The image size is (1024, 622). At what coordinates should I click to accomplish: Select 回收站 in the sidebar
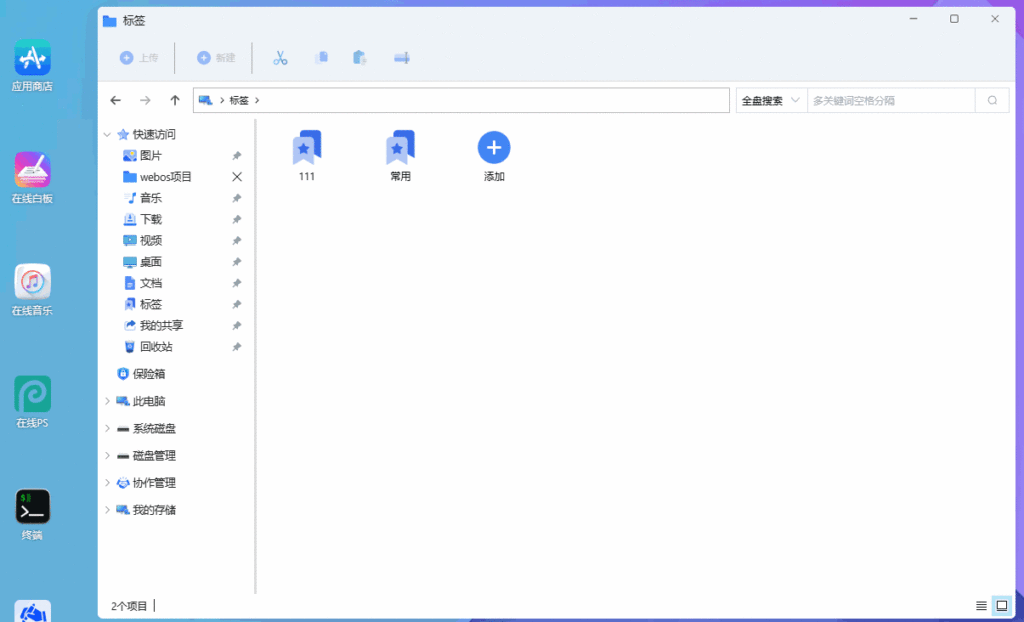(155, 347)
